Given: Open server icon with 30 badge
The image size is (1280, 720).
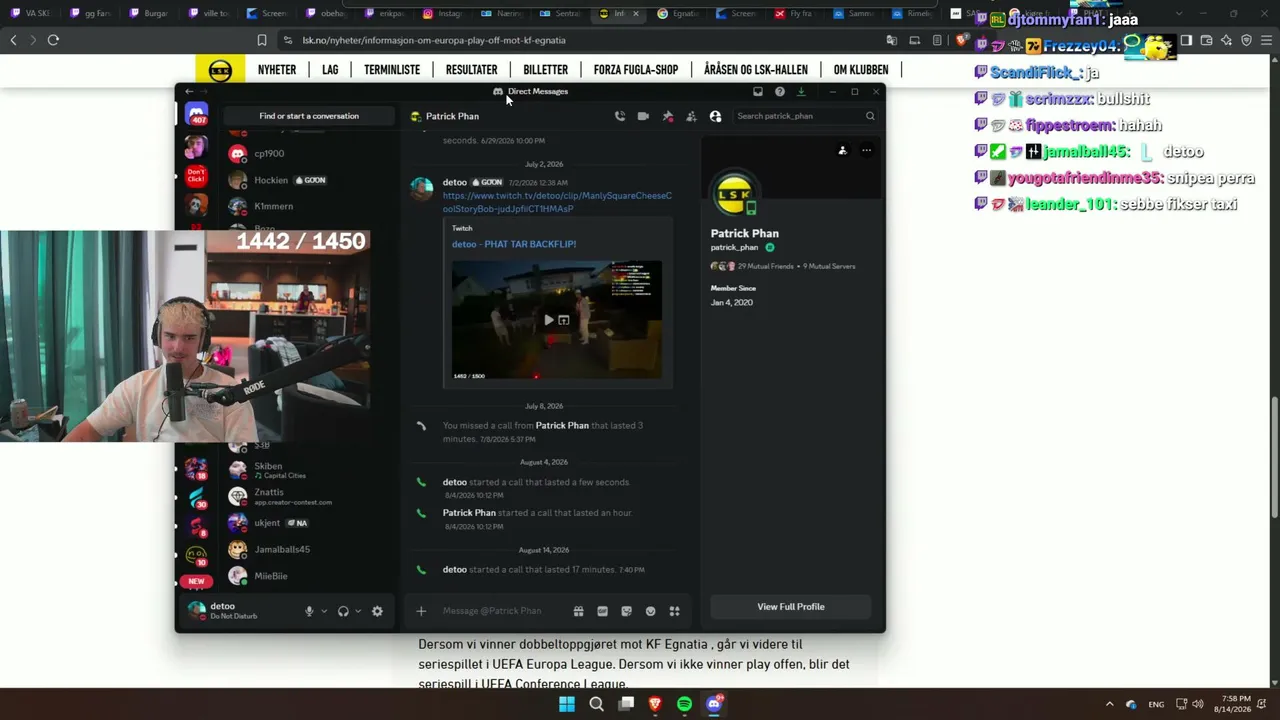Looking at the screenshot, I should click(196, 497).
